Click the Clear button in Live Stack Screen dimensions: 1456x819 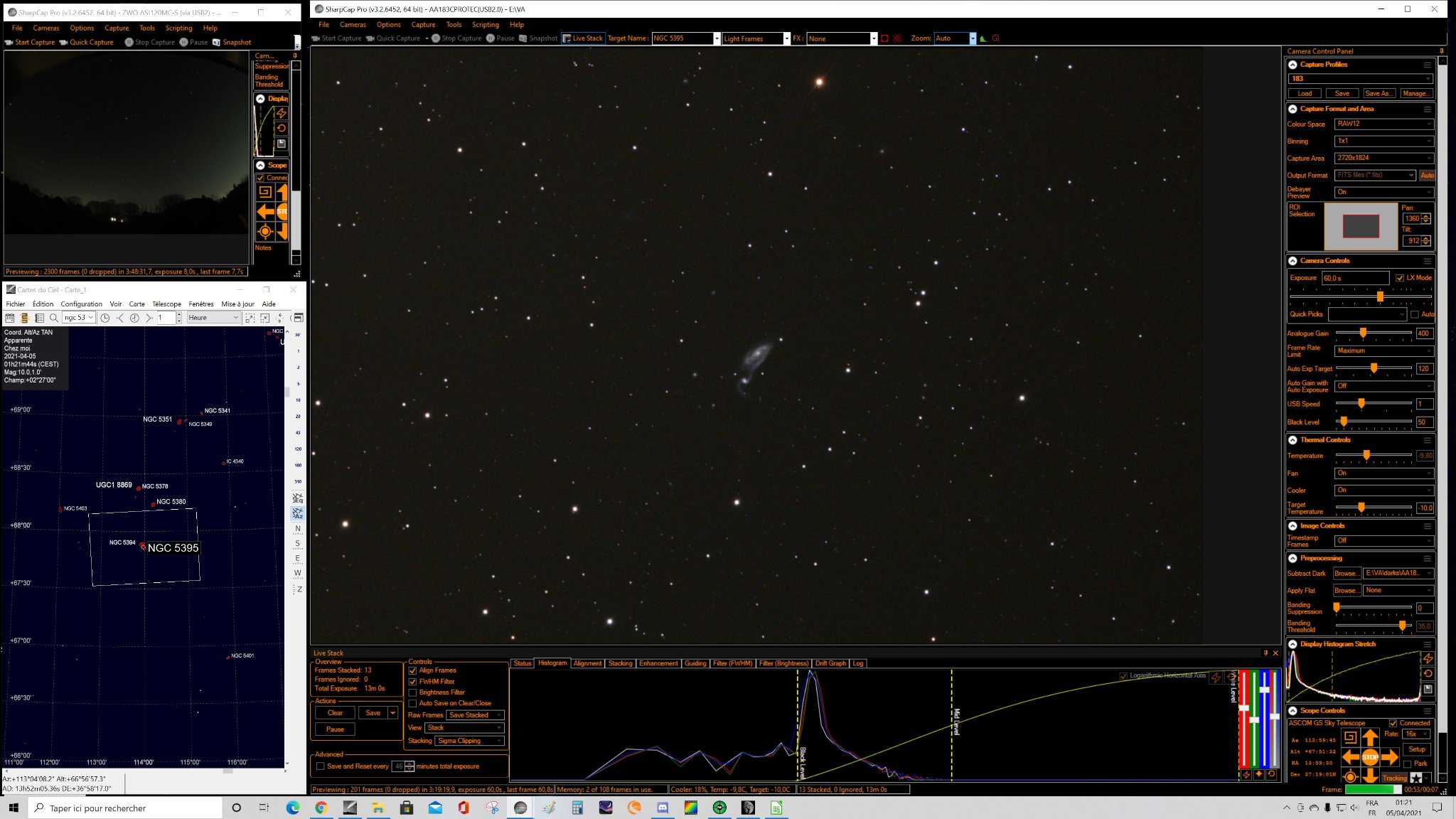(335, 713)
